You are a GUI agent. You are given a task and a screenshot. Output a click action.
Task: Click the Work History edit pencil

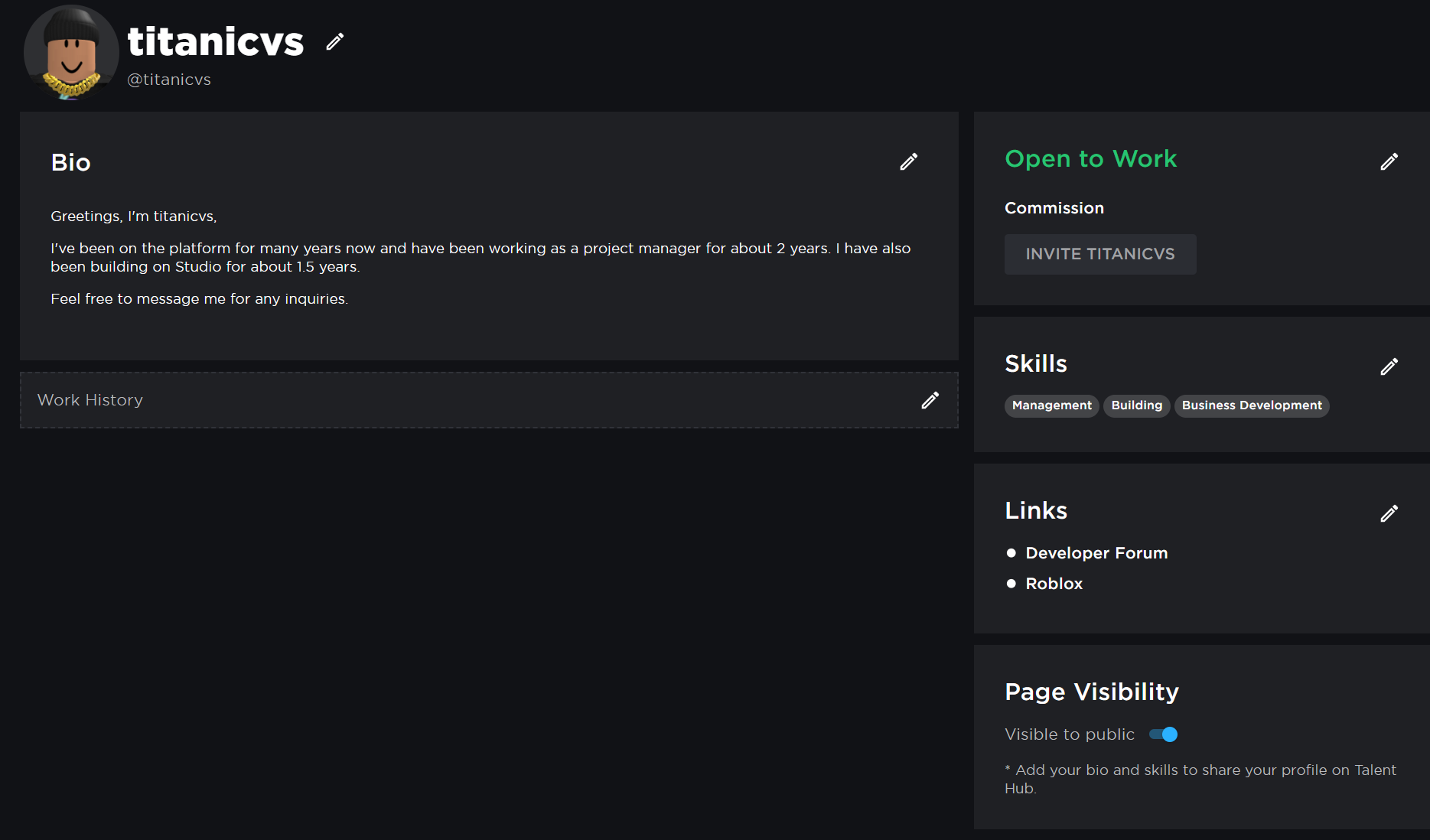(930, 400)
